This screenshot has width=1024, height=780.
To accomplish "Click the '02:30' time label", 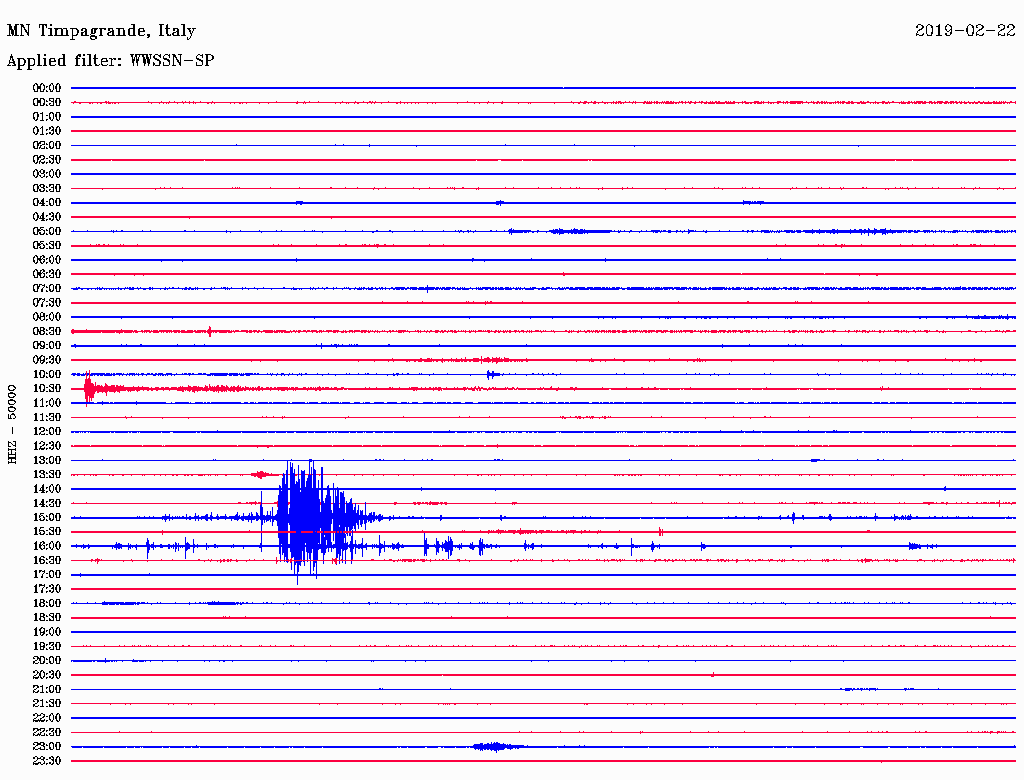I will pyautogui.click(x=46, y=159).
